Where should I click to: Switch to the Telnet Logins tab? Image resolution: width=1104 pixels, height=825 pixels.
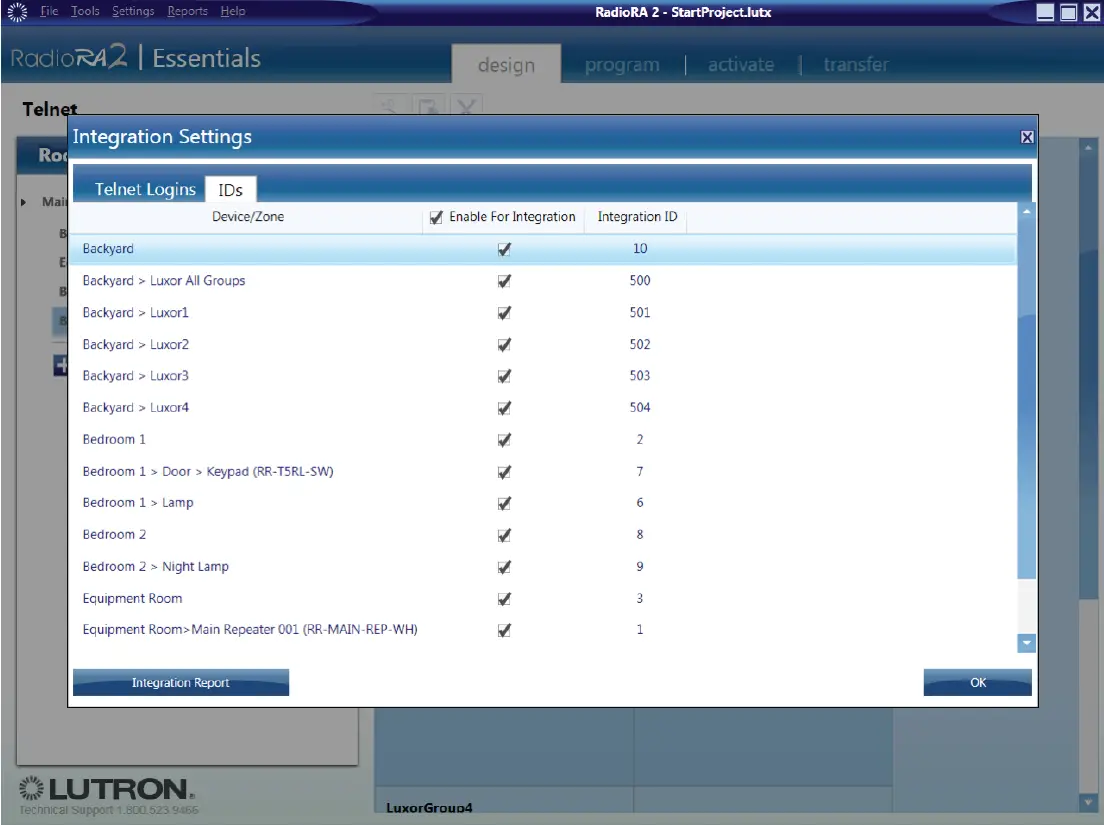(x=144, y=188)
